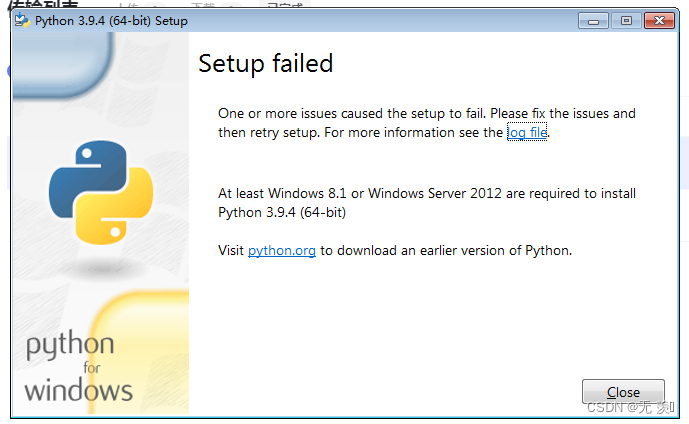Click the blue and yellow Python logo
This screenshot has width=689, height=424.
coord(101,192)
